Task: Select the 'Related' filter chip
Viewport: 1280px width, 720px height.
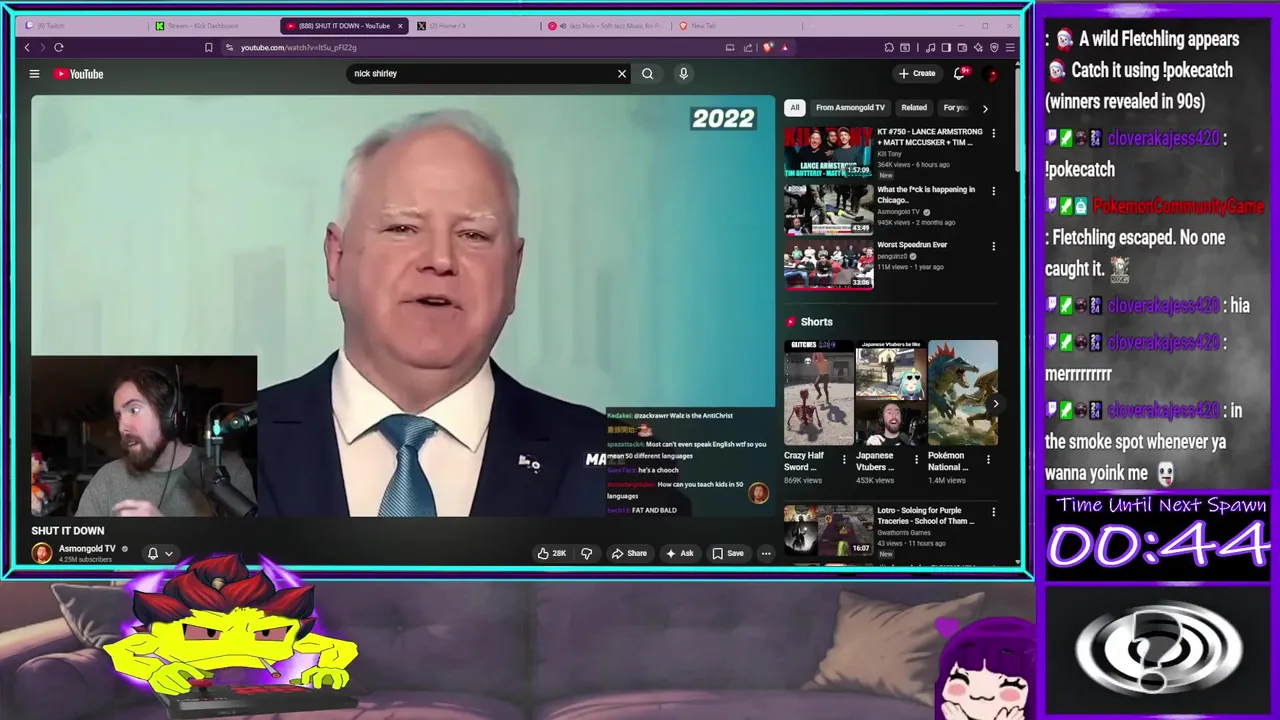Action: (x=914, y=107)
